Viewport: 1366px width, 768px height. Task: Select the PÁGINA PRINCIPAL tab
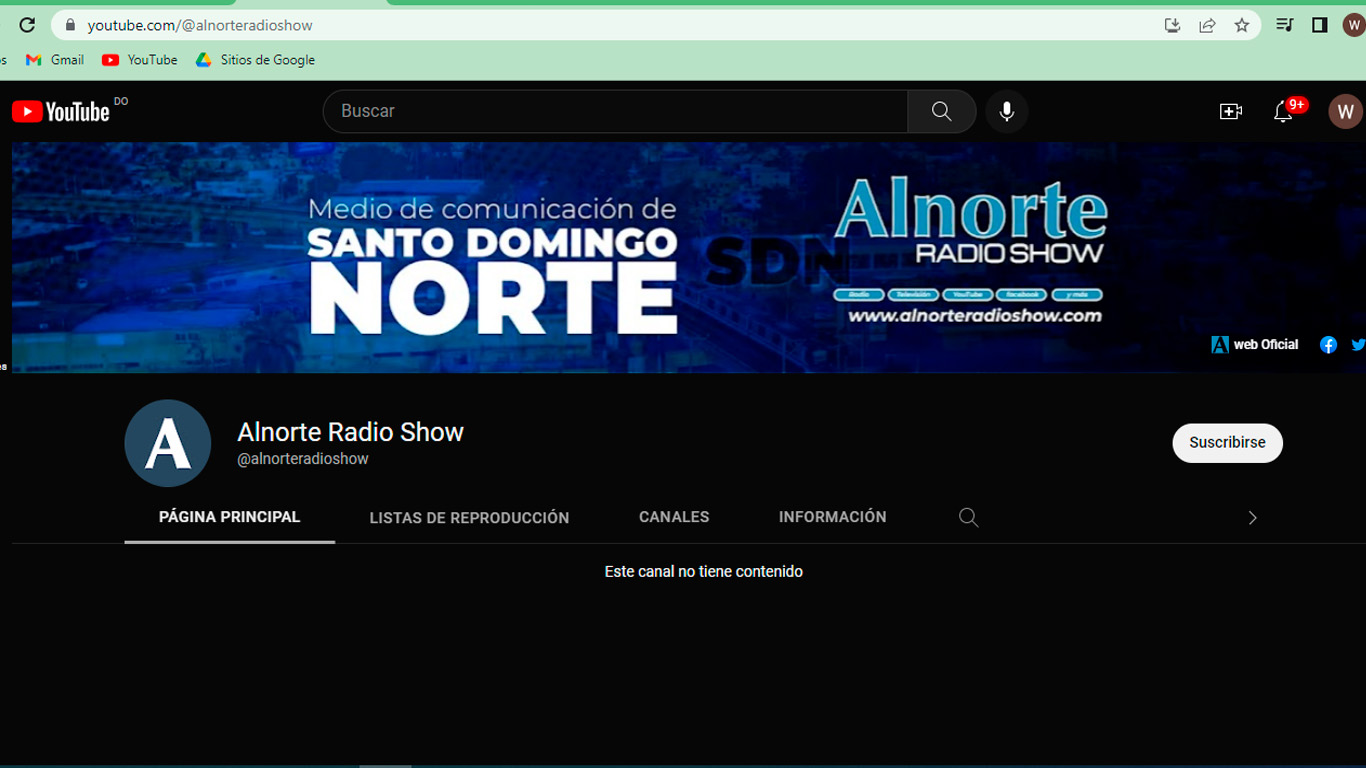(x=229, y=517)
